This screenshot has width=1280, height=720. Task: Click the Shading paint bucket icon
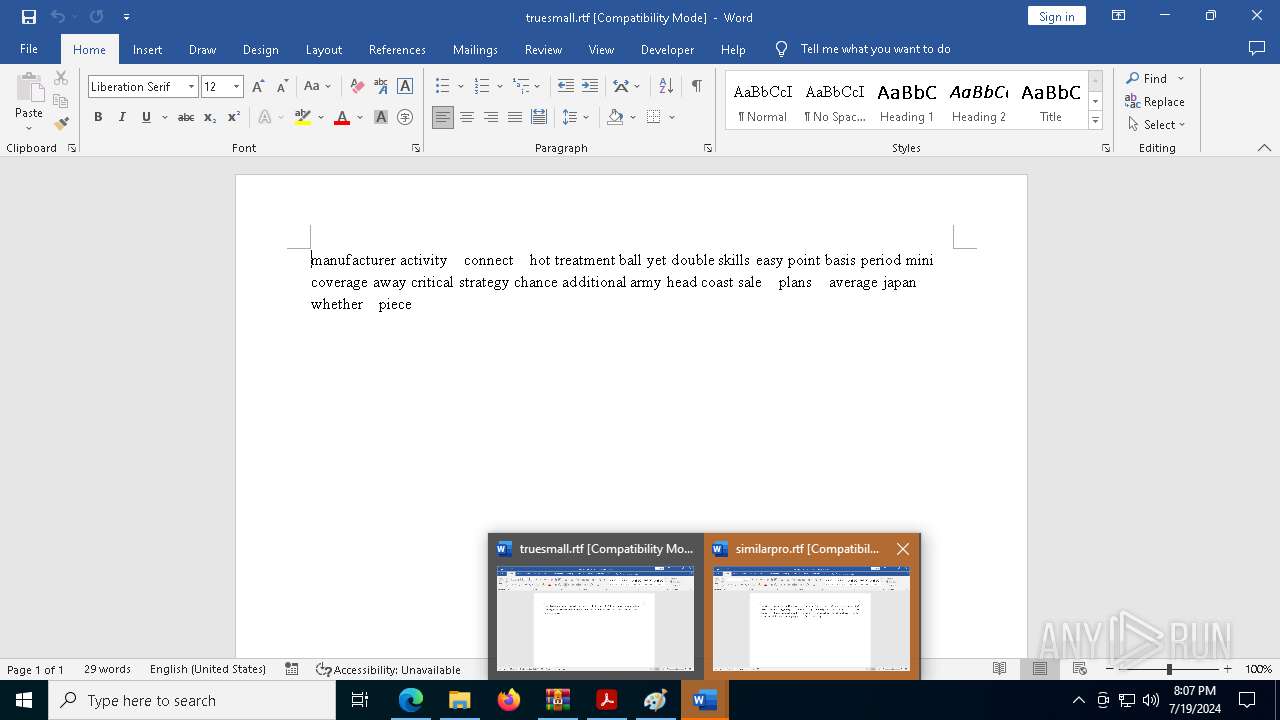coord(615,117)
